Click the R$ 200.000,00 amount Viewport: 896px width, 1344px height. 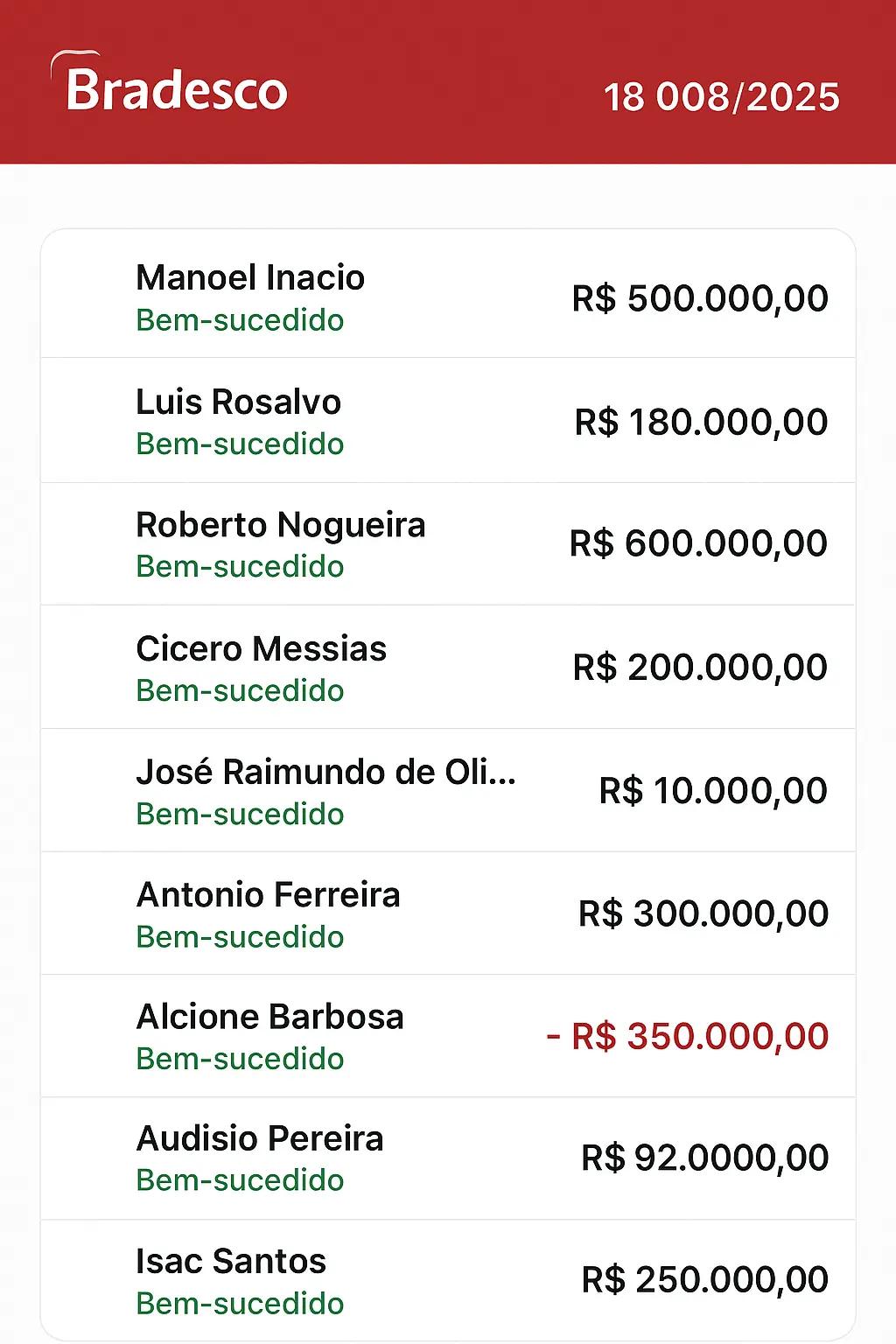700,667
